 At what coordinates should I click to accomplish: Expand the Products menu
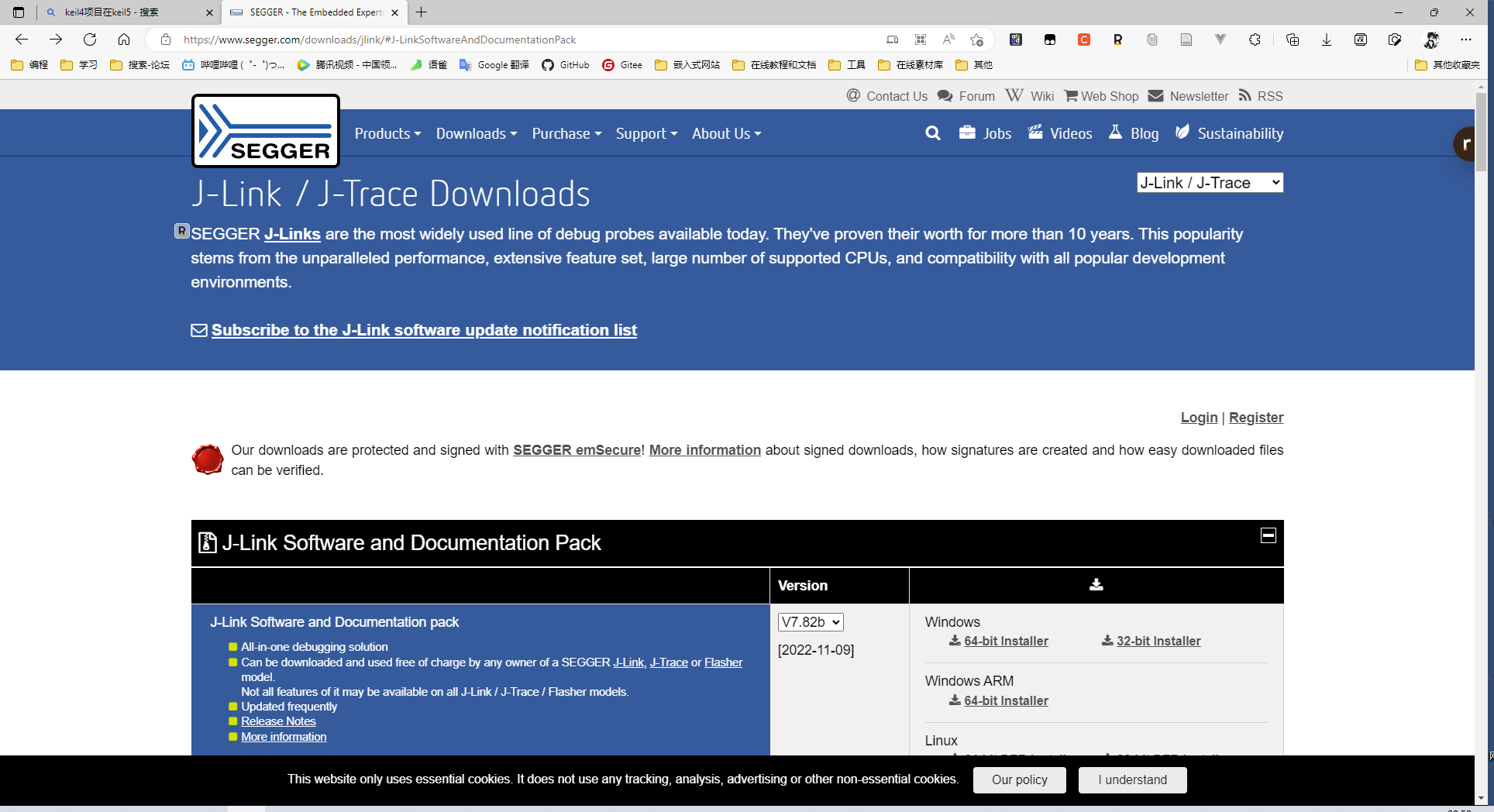(387, 133)
